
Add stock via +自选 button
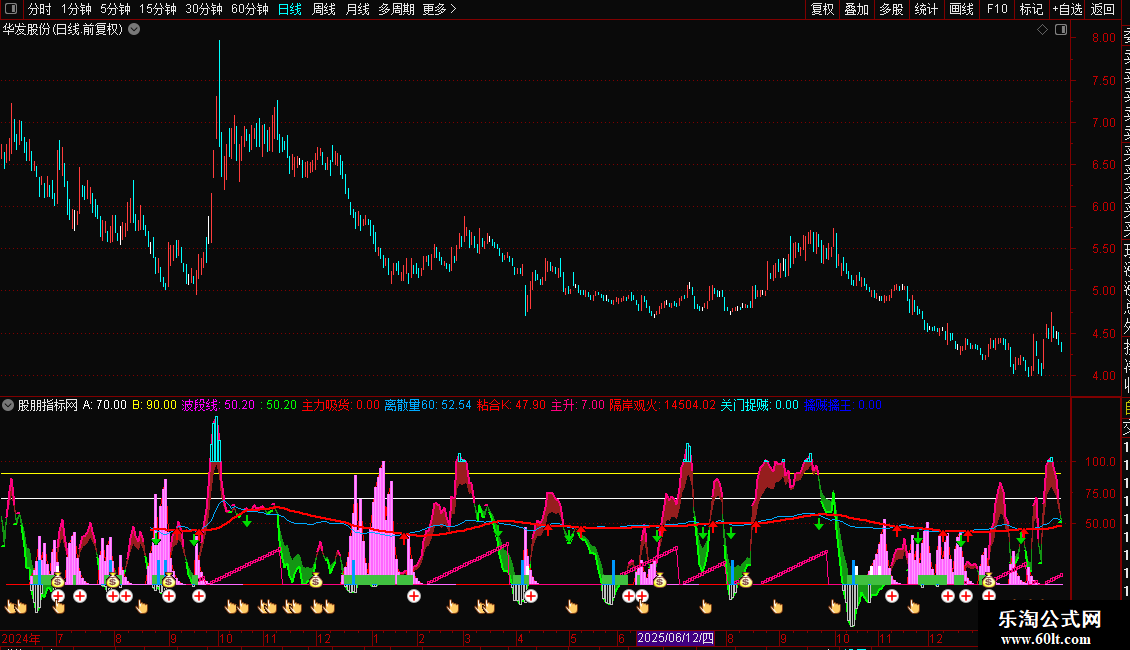pyautogui.click(x=1067, y=9)
